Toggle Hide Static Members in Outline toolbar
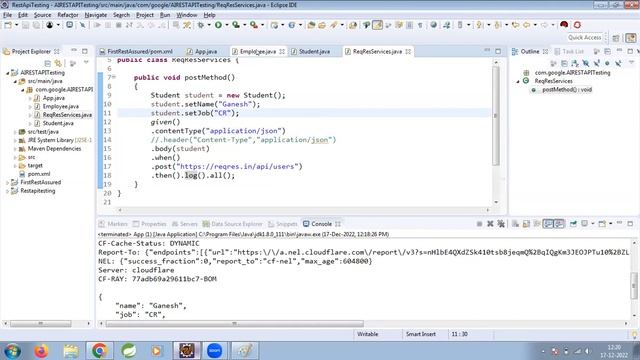This screenshot has width=640, height=360. pyautogui.click(x=597, y=63)
